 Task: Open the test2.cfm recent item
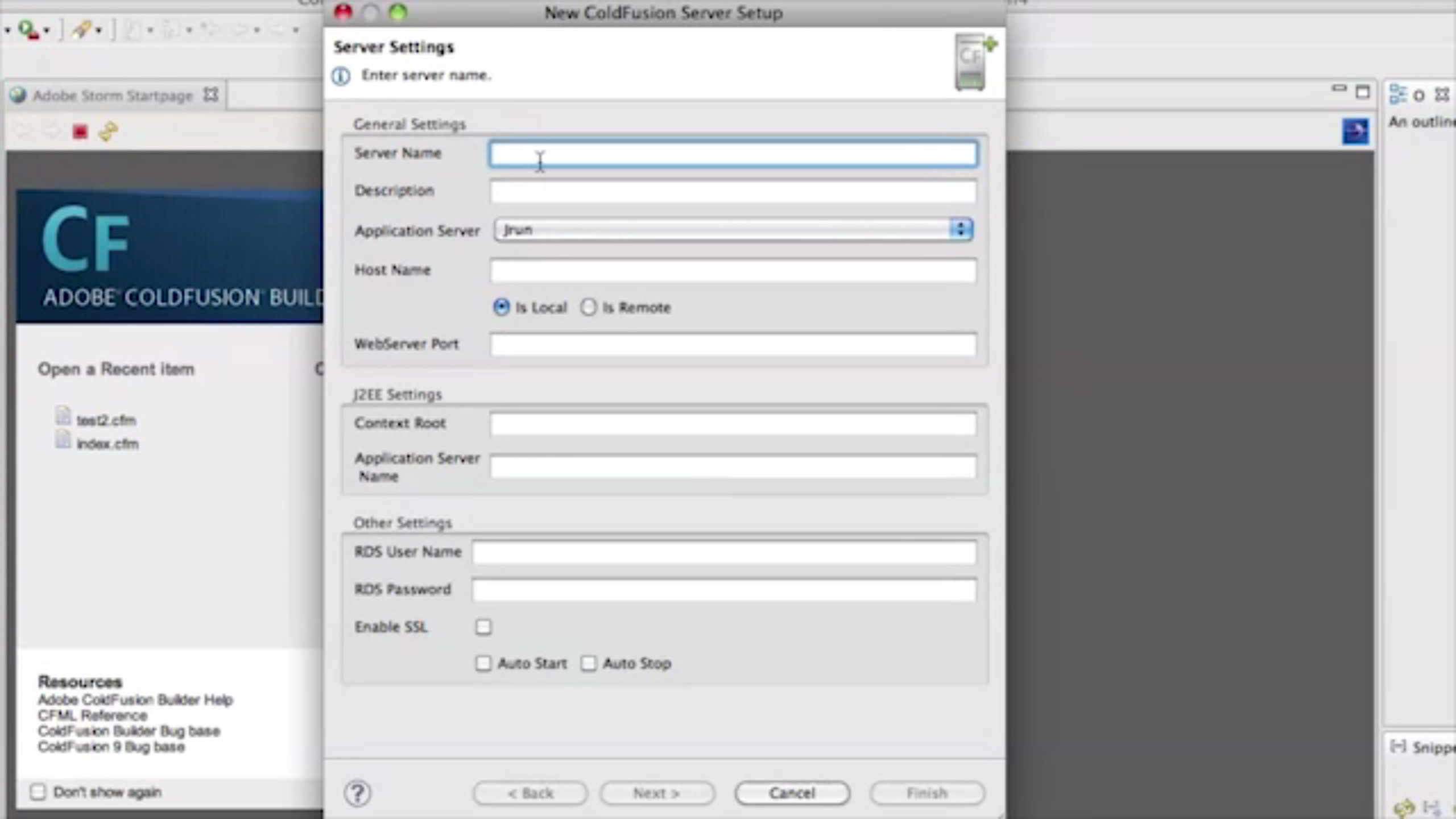coord(106,420)
